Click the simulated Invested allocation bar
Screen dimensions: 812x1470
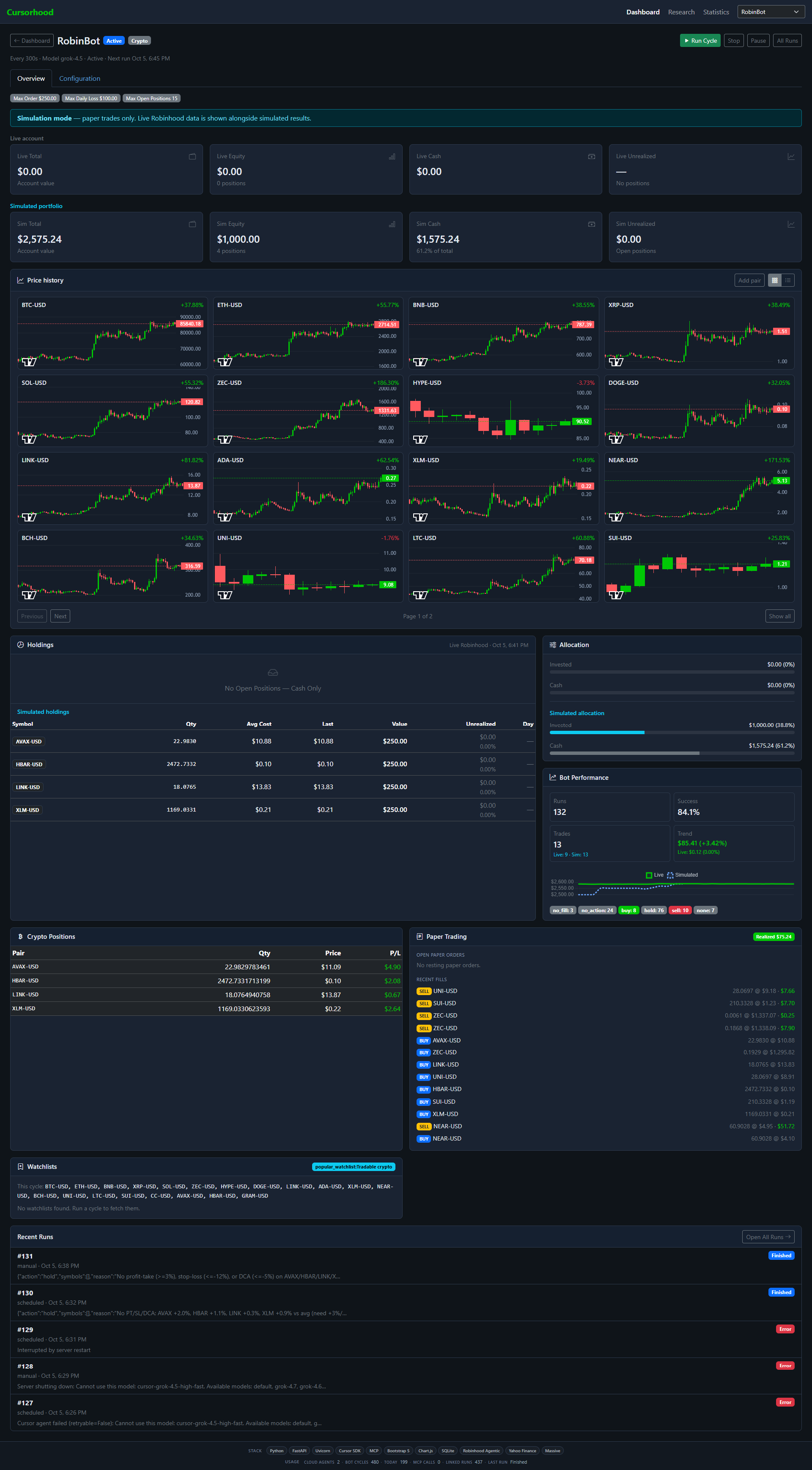(671, 732)
